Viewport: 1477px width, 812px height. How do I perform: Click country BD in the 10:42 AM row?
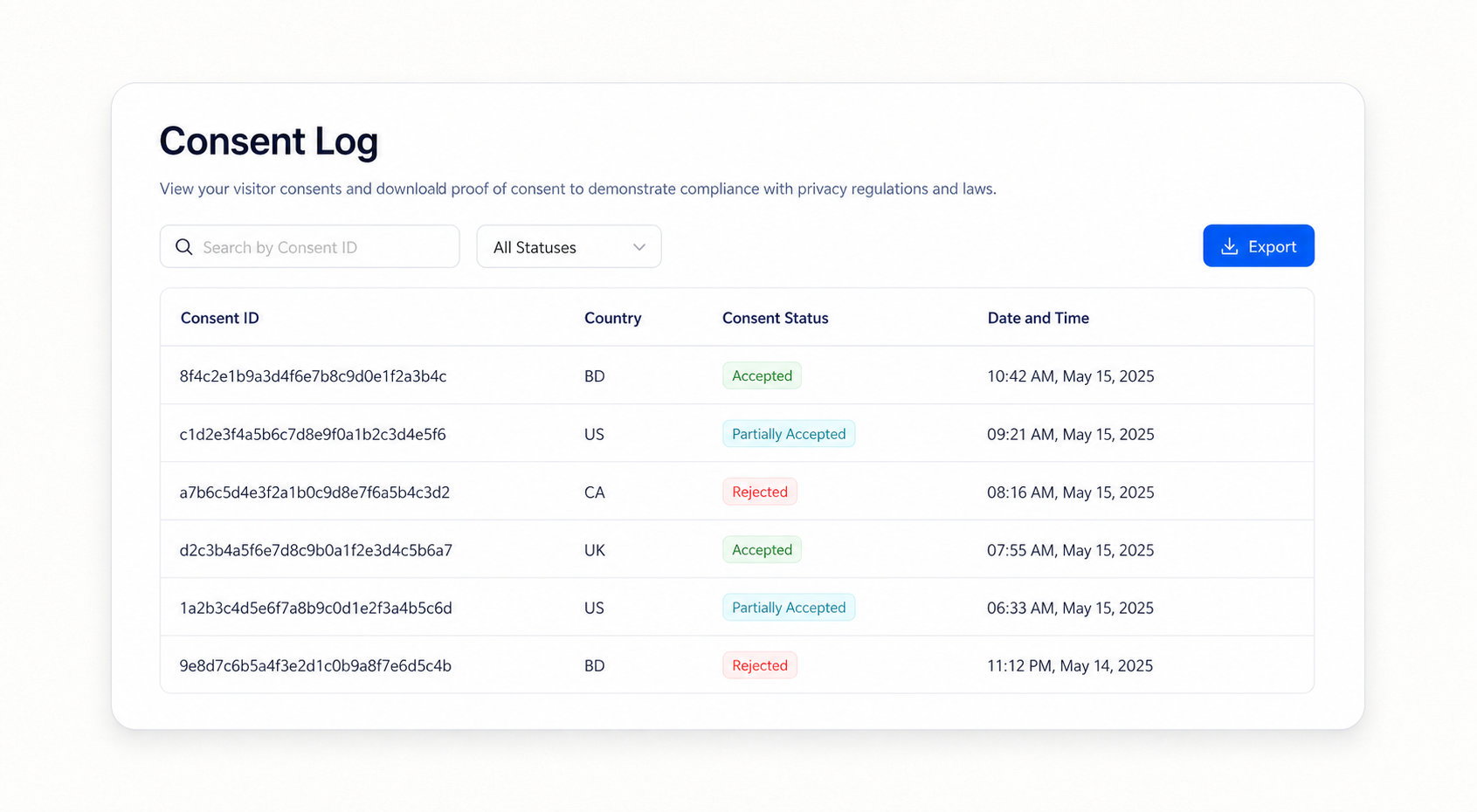[594, 376]
